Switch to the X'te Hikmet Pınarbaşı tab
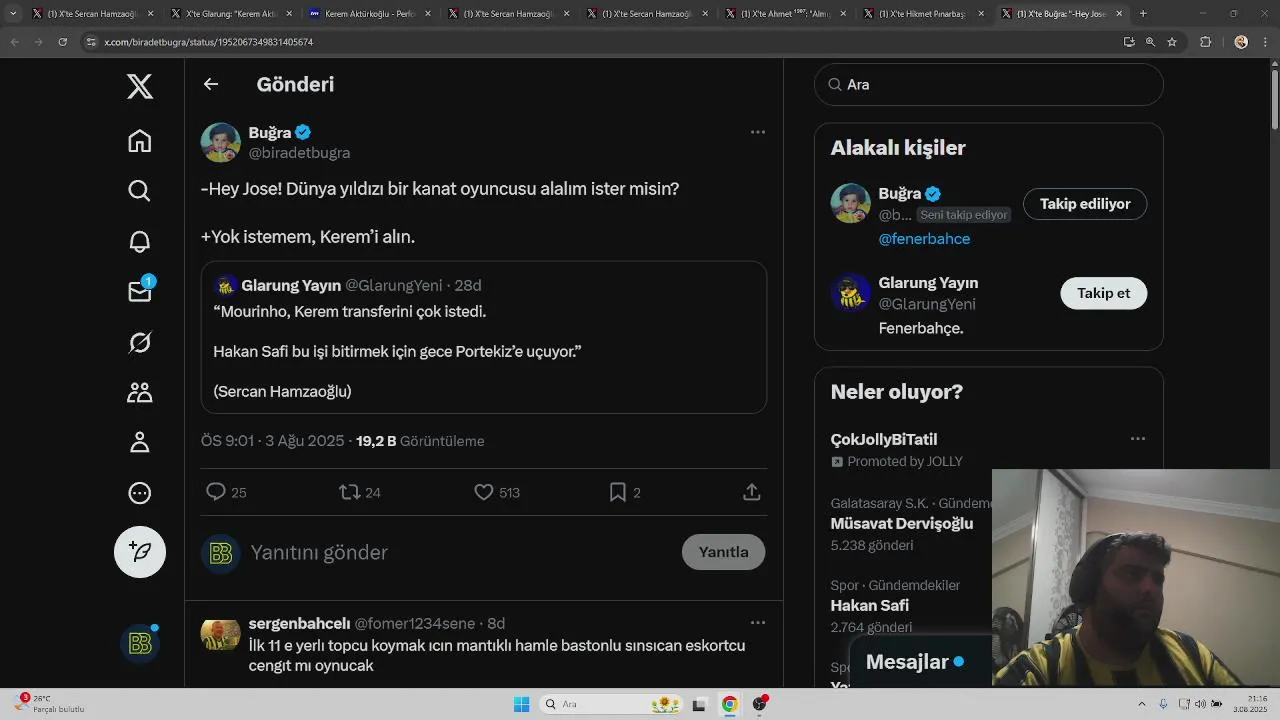Viewport: 1280px width, 720px height. pyautogui.click(x=923, y=14)
